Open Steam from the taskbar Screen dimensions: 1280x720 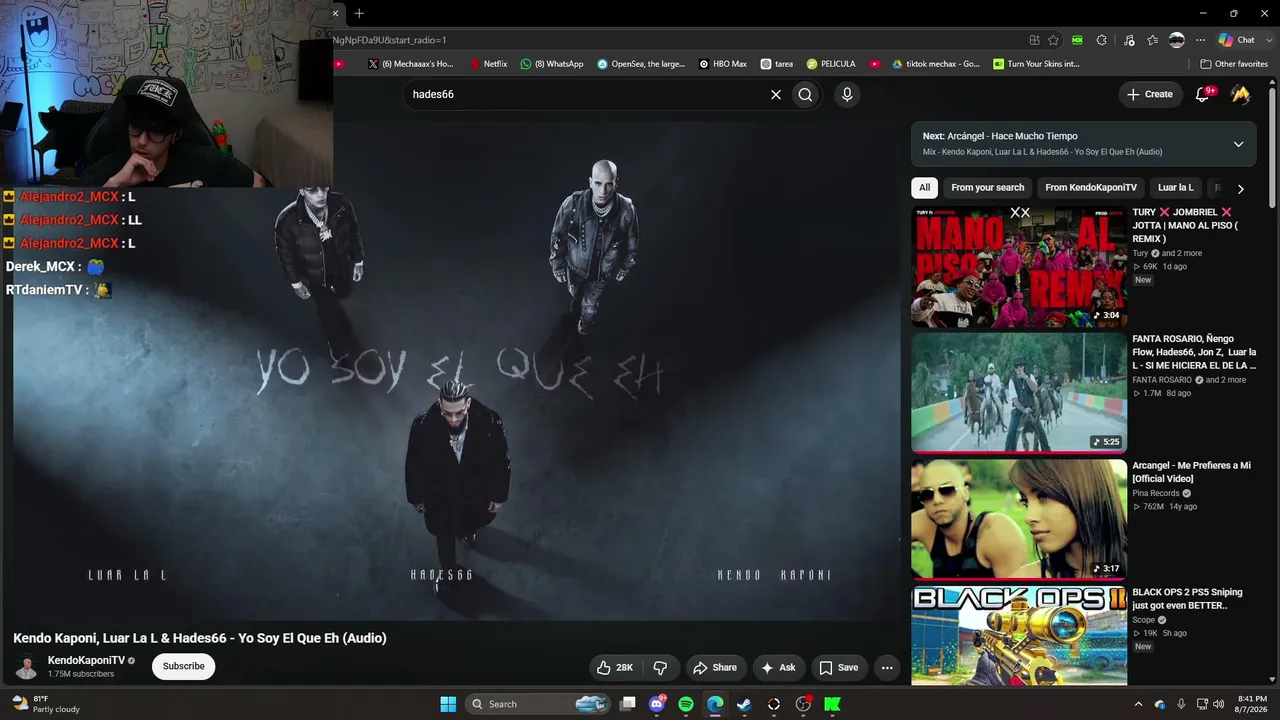(744, 704)
